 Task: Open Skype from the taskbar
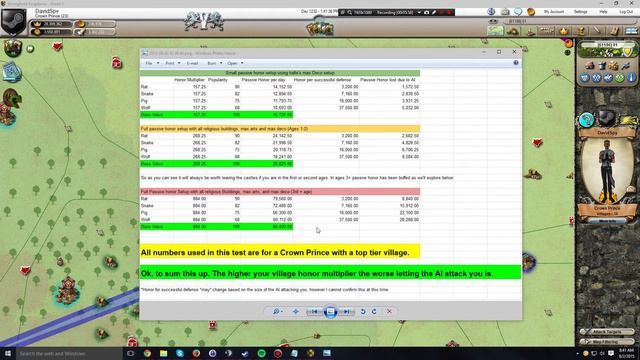pos(180,353)
